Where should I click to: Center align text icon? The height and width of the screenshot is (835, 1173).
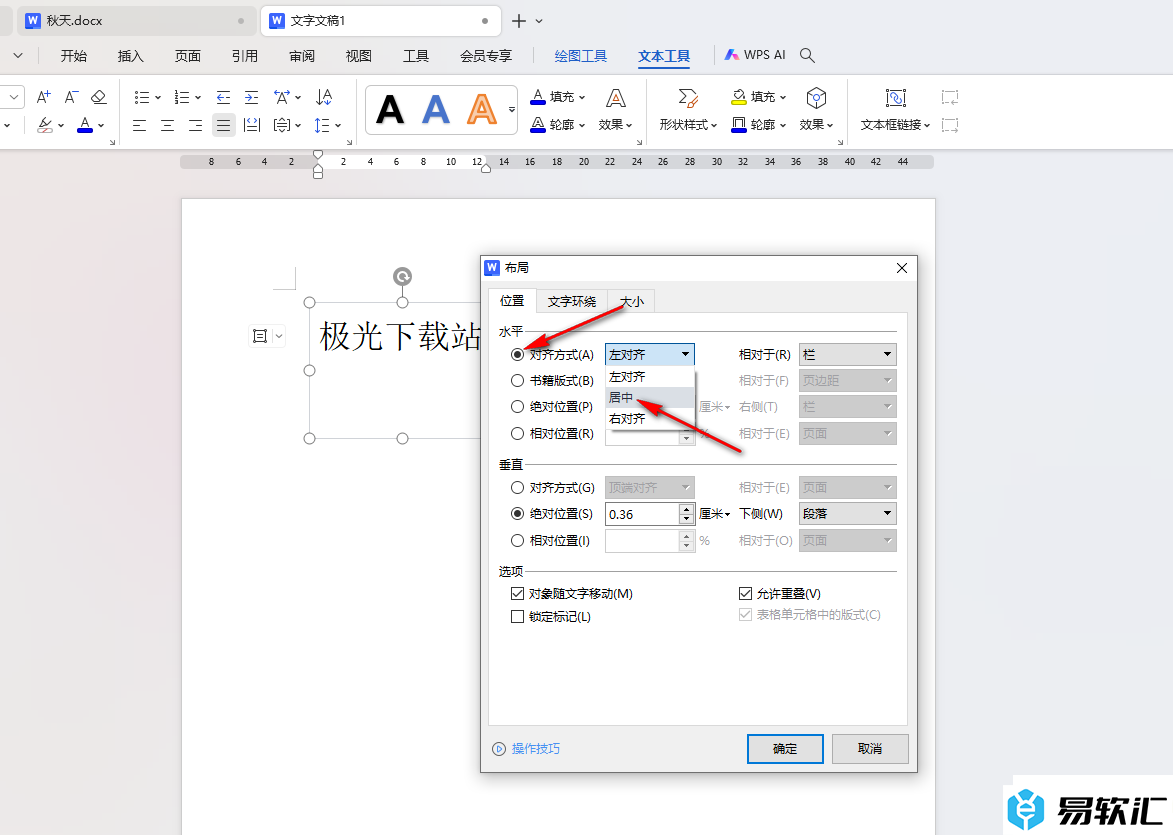click(x=168, y=125)
